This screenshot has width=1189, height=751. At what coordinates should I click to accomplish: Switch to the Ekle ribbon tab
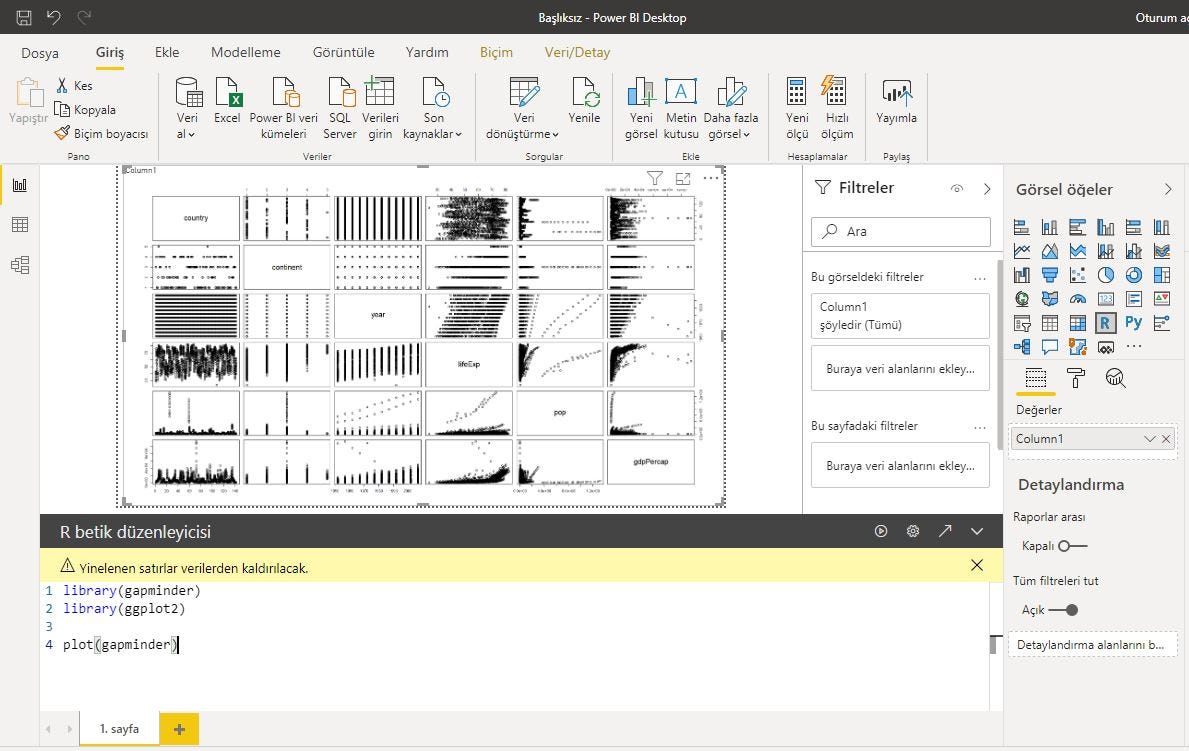(x=166, y=52)
